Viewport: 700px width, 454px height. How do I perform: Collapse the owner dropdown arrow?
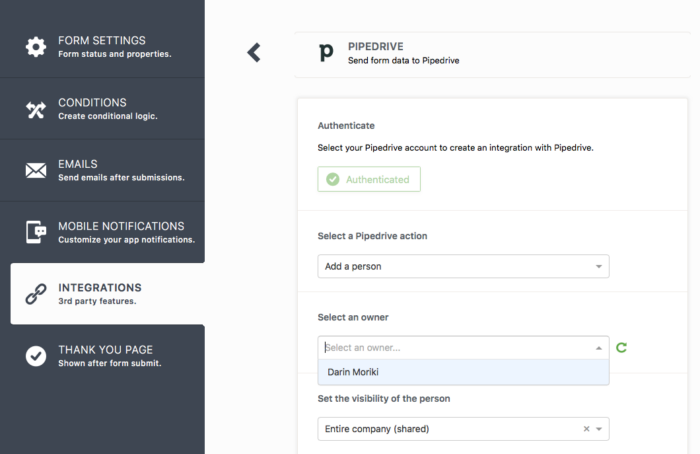(599, 348)
